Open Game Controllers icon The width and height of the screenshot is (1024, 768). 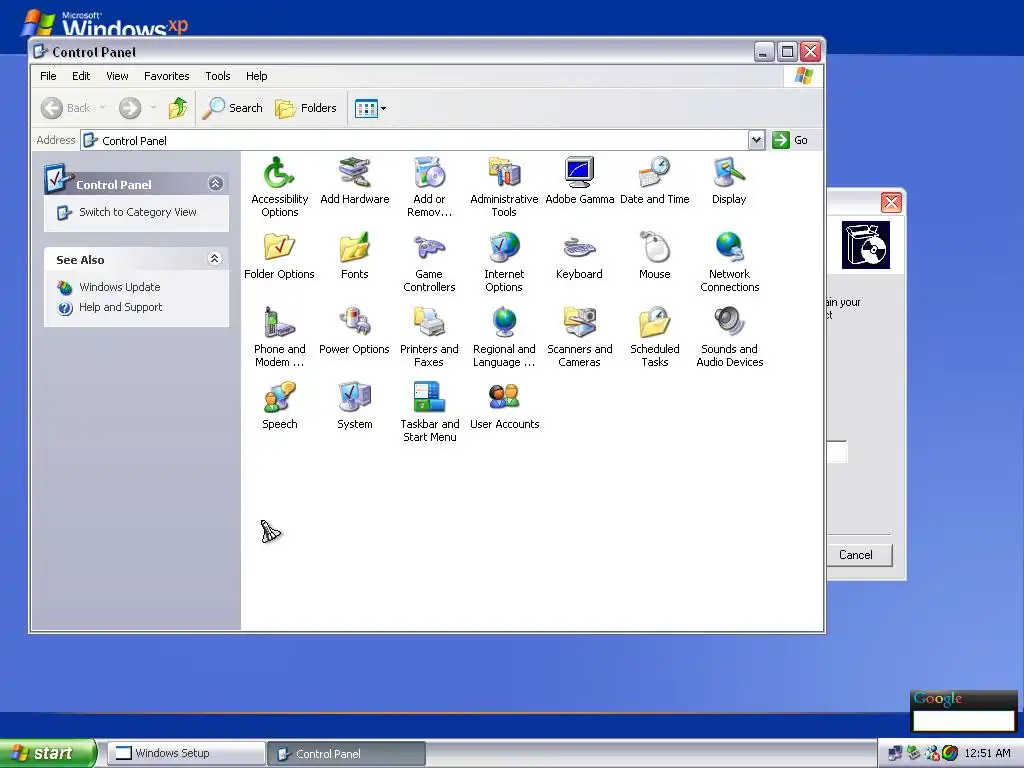pos(429,248)
